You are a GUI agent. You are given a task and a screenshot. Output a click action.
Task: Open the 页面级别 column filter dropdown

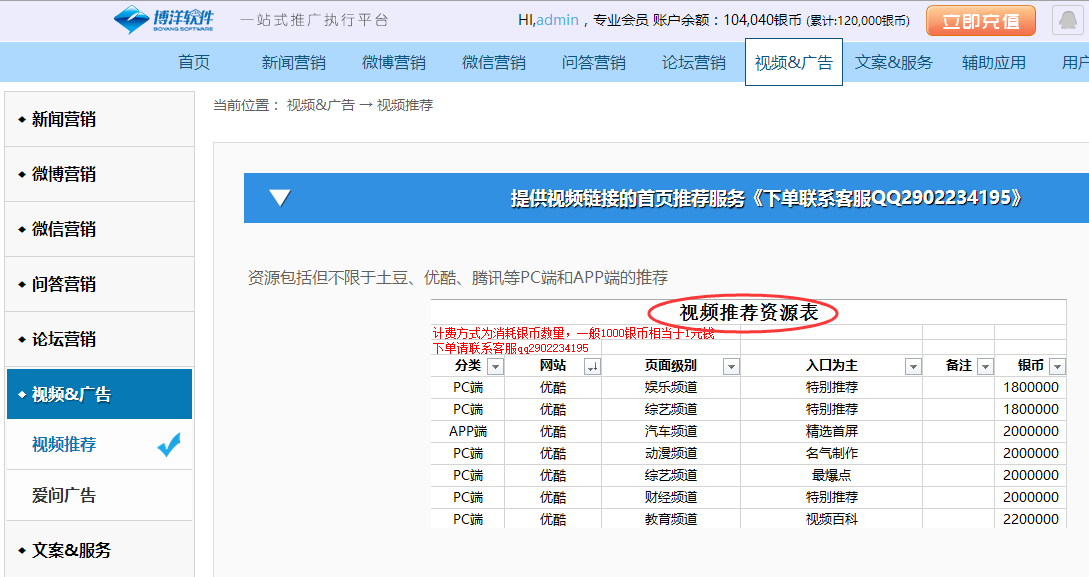tap(730, 367)
